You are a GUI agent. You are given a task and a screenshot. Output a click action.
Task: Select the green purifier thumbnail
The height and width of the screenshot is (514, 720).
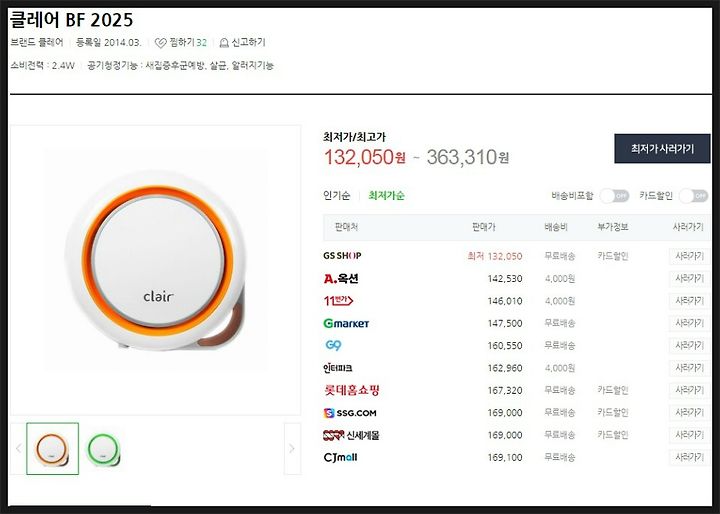(x=104, y=448)
